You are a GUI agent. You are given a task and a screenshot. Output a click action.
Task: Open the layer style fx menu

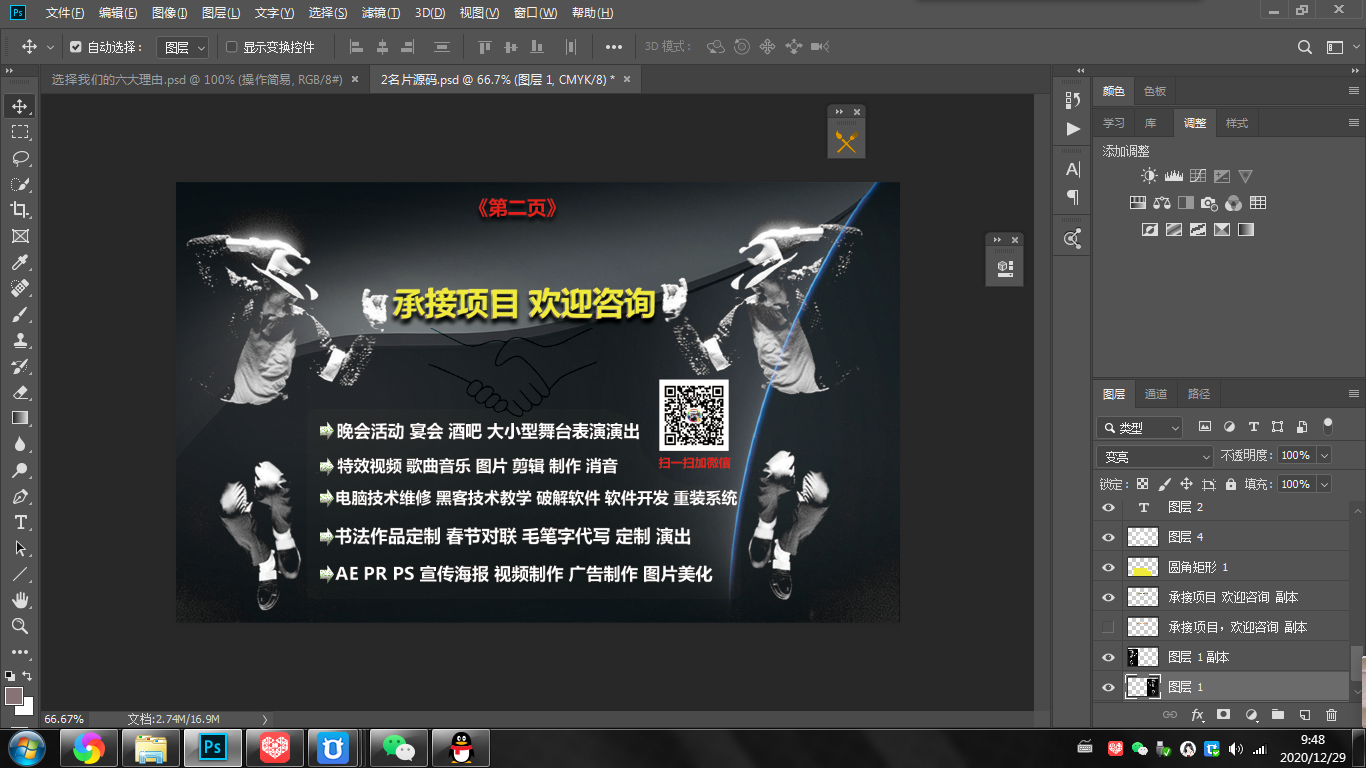pos(1197,715)
